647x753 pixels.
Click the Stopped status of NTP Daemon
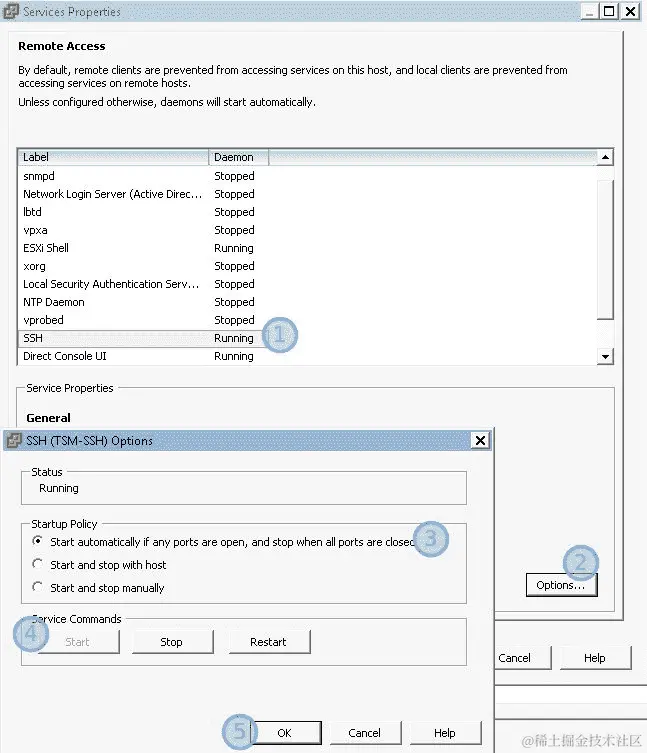pyautogui.click(x=234, y=302)
